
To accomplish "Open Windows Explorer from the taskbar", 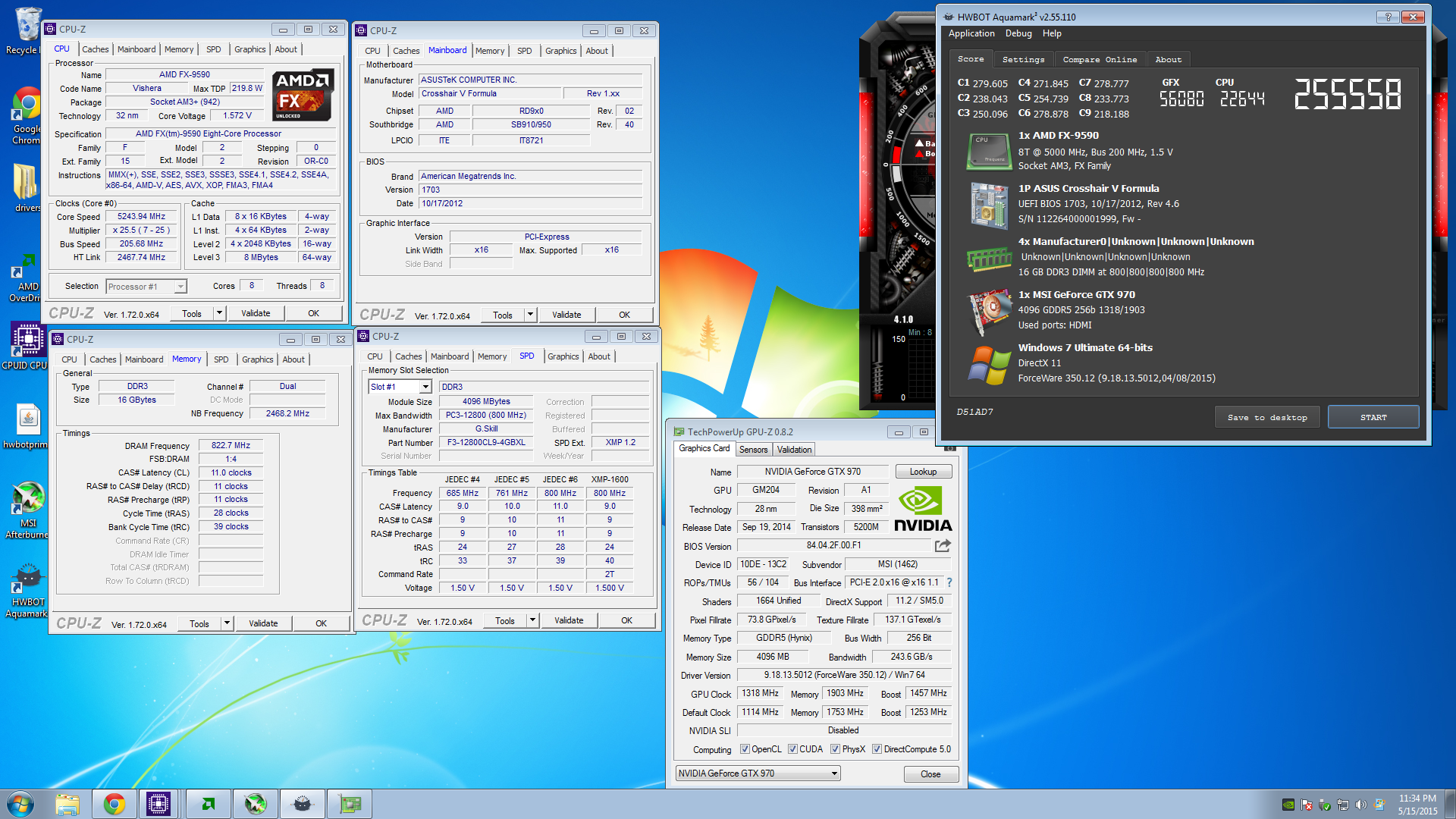I will (67, 804).
